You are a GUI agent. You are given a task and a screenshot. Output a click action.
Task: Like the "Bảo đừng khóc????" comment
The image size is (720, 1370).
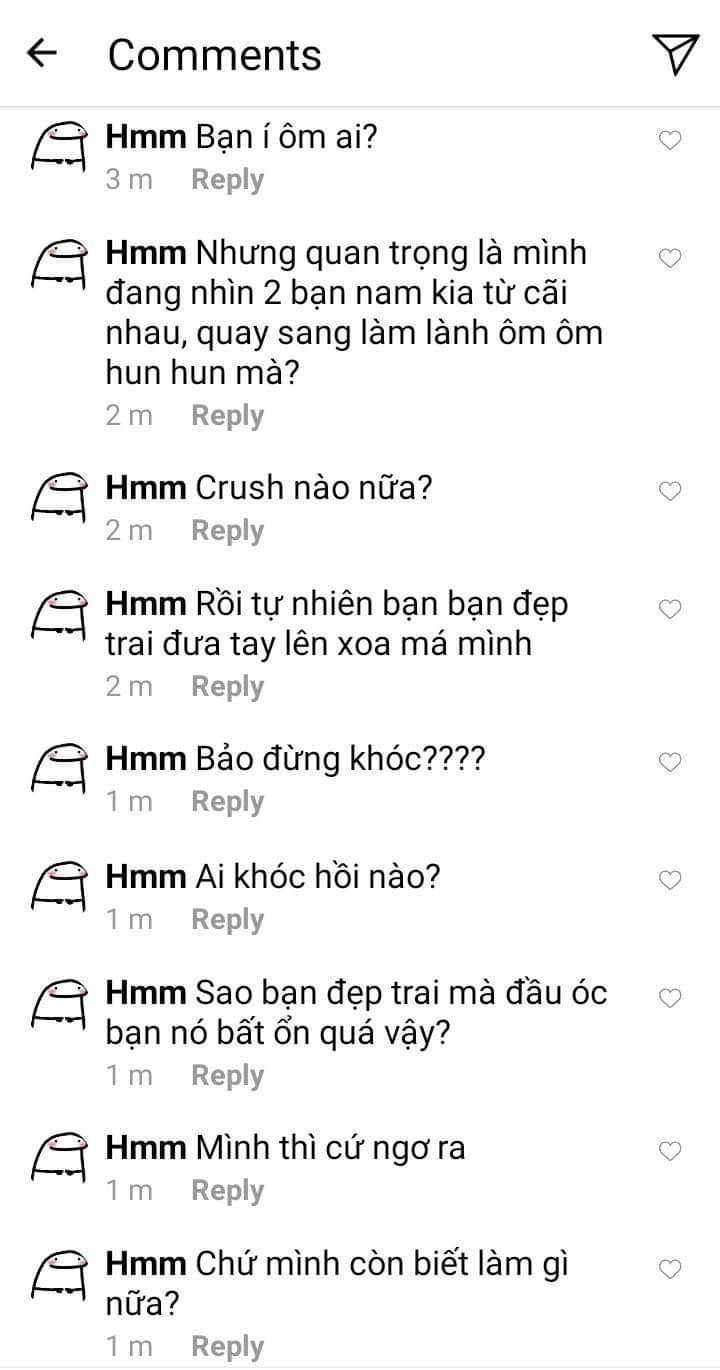(670, 763)
